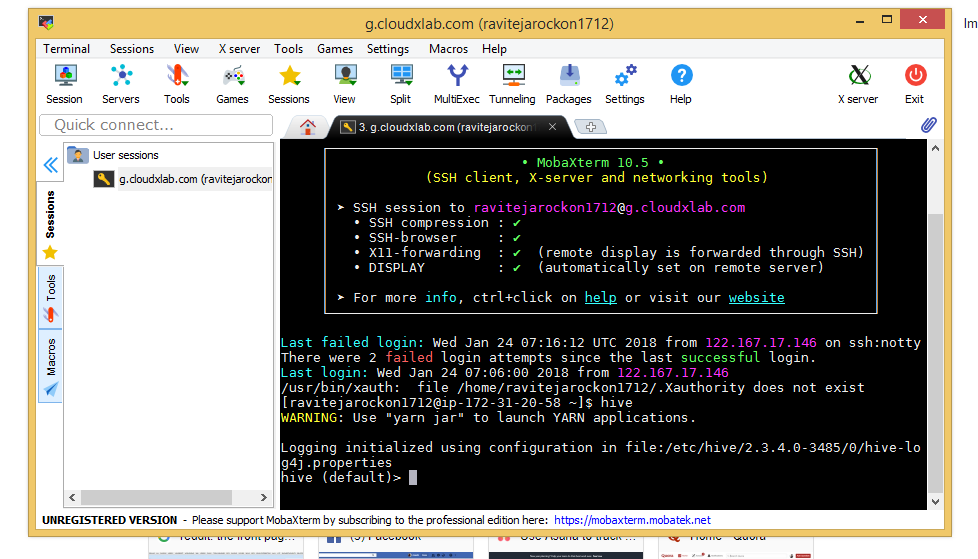
Task: Click the first 122.167.17.146 IP address
Action: click(760, 343)
